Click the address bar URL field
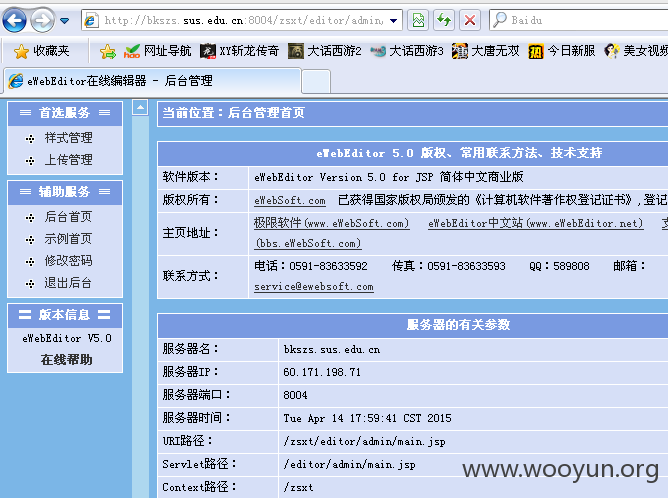 coord(243,20)
